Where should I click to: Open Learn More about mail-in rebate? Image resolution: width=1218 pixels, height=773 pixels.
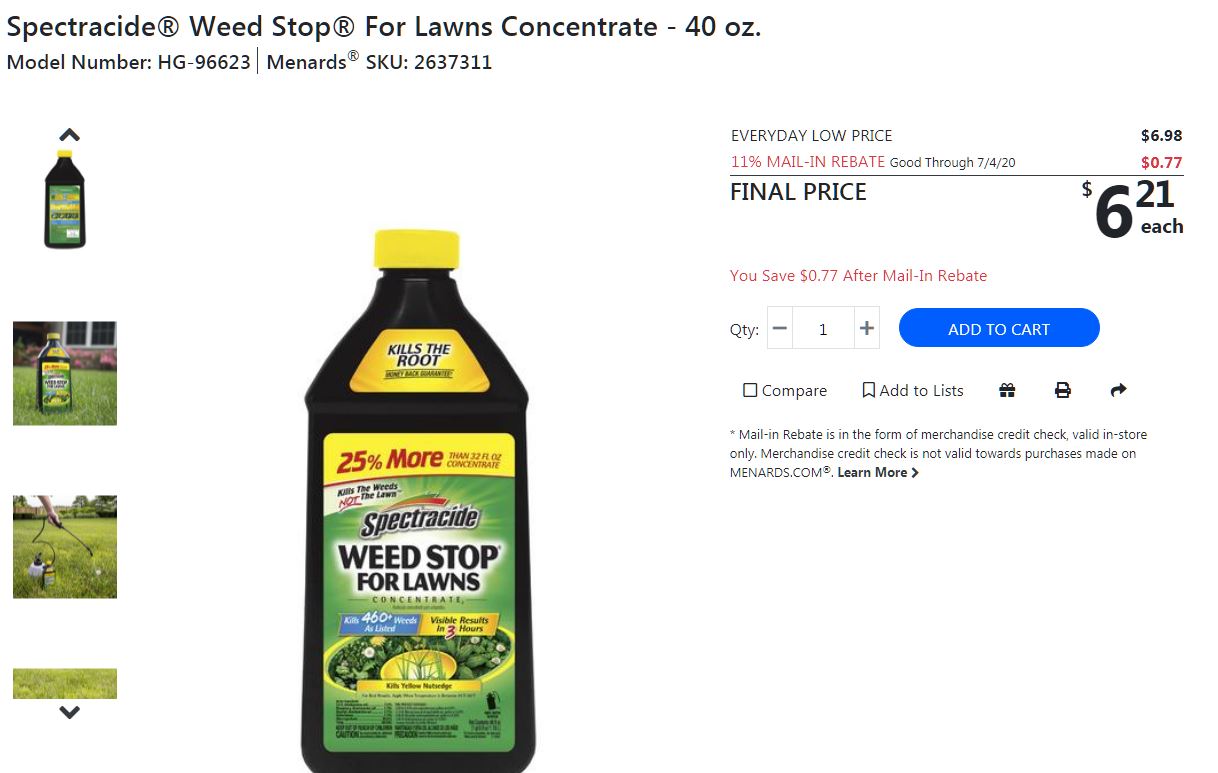click(877, 472)
